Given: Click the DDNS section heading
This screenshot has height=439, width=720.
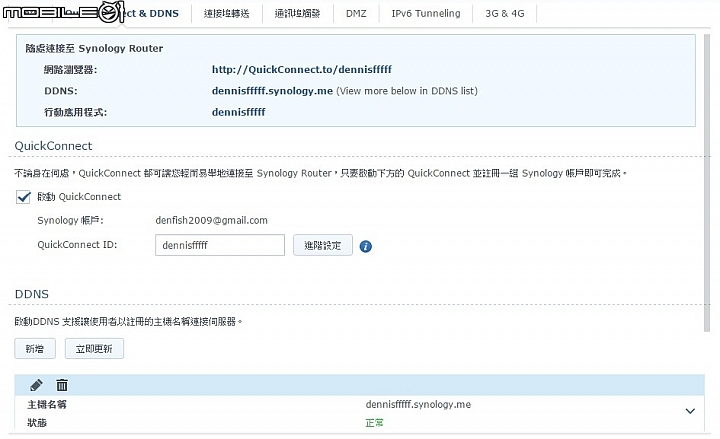Looking at the screenshot, I should tap(32, 294).
